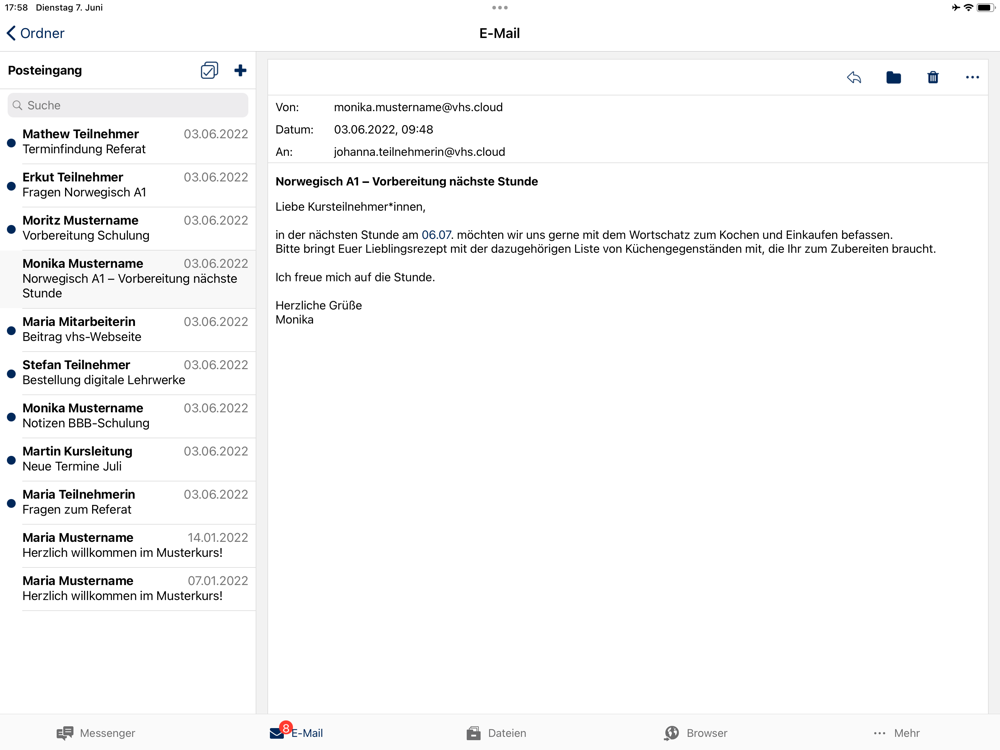Open welcome email dated 14.01.2022

(x=128, y=545)
